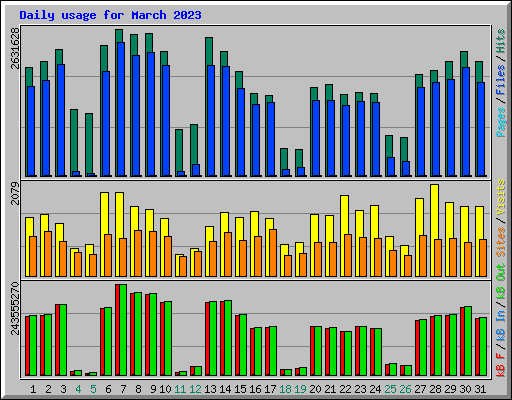The image size is (512, 400).
Task: Click the 'Sites' legend label
Action: tap(501, 242)
